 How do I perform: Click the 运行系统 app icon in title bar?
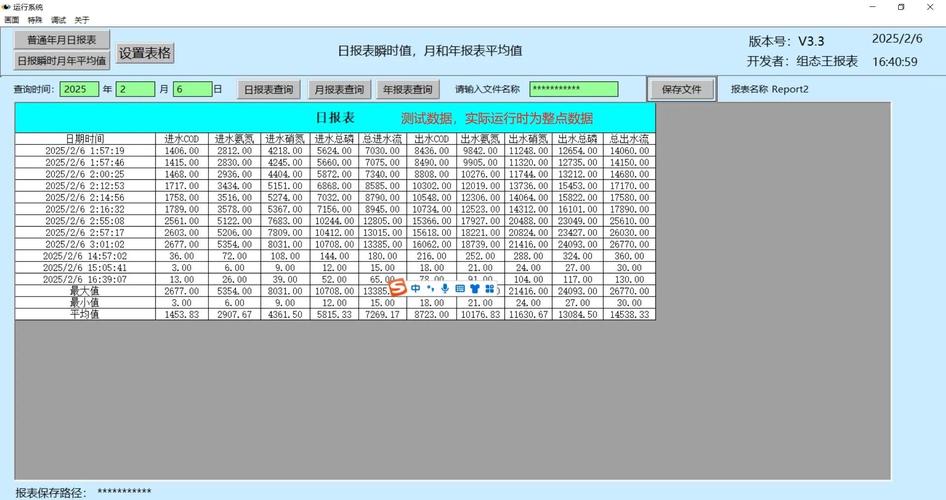[x=7, y=7]
